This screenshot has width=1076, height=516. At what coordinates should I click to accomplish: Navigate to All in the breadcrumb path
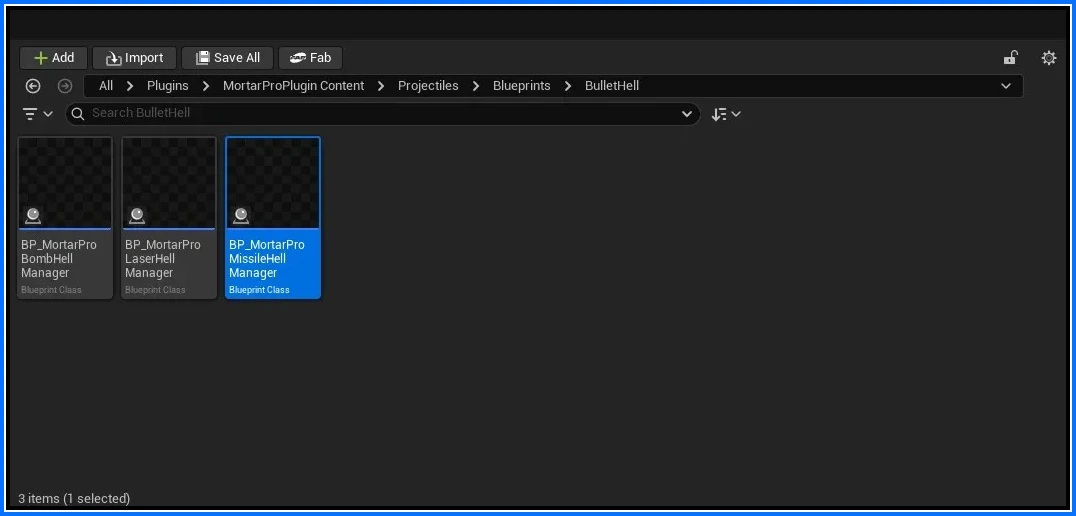pyautogui.click(x=106, y=86)
